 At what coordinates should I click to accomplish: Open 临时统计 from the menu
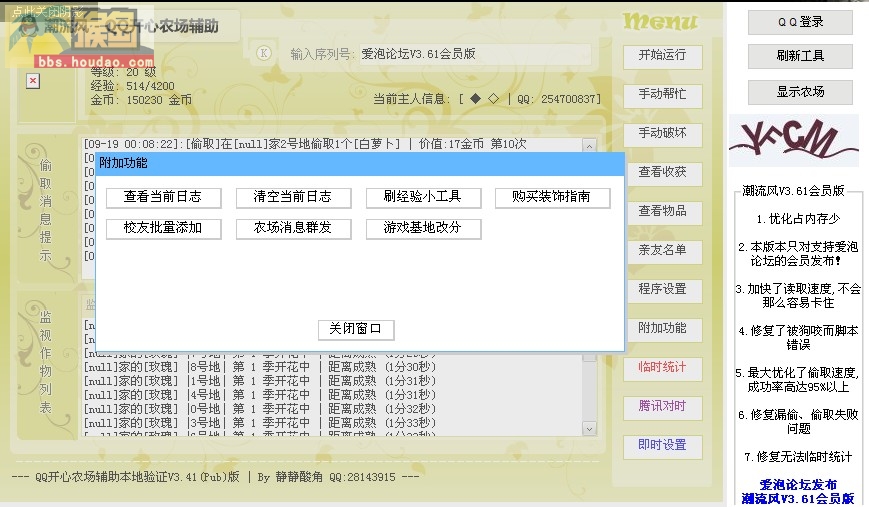(x=662, y=368)
